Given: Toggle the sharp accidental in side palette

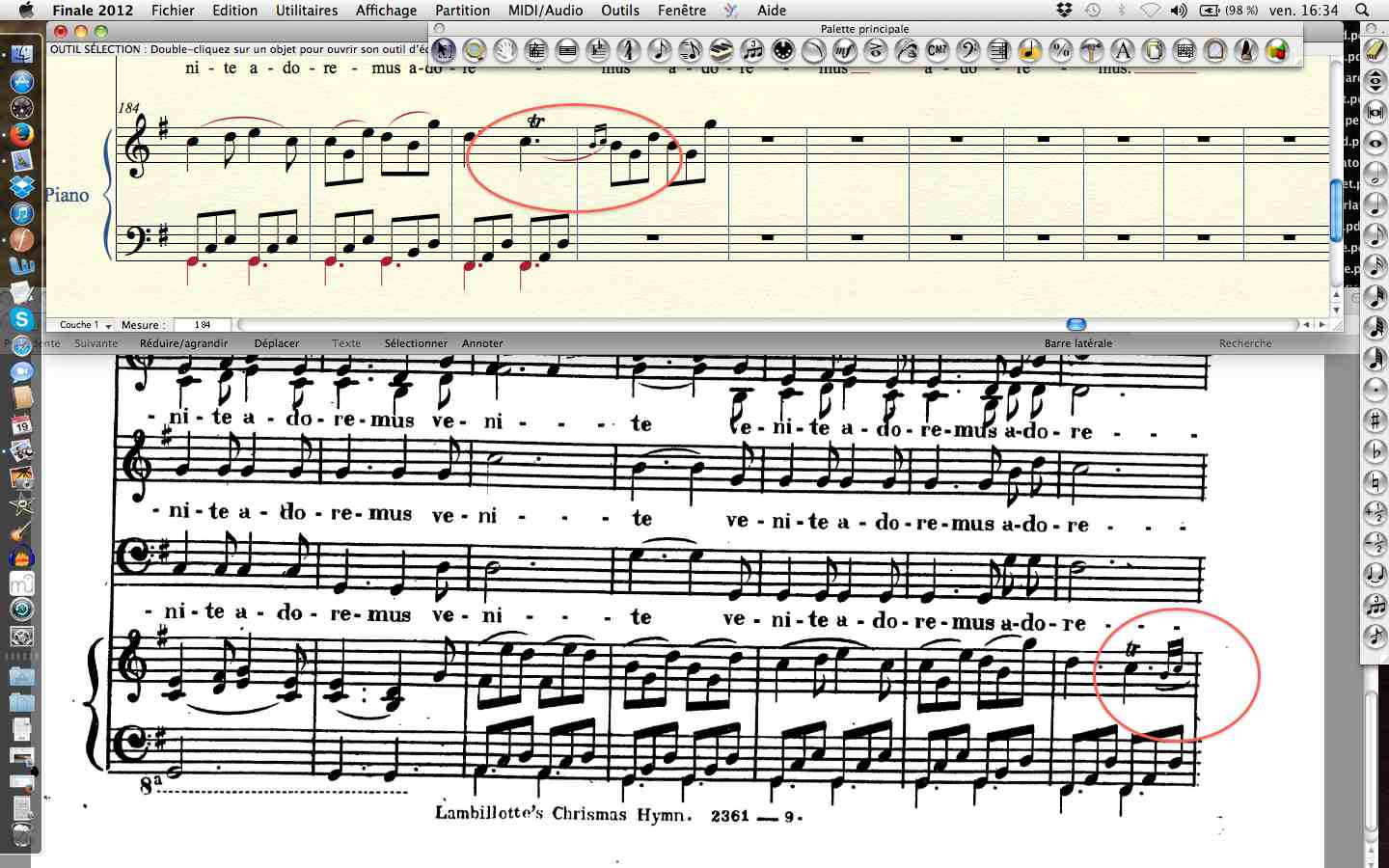Looking at the screenshot, I should [1375, 420].
